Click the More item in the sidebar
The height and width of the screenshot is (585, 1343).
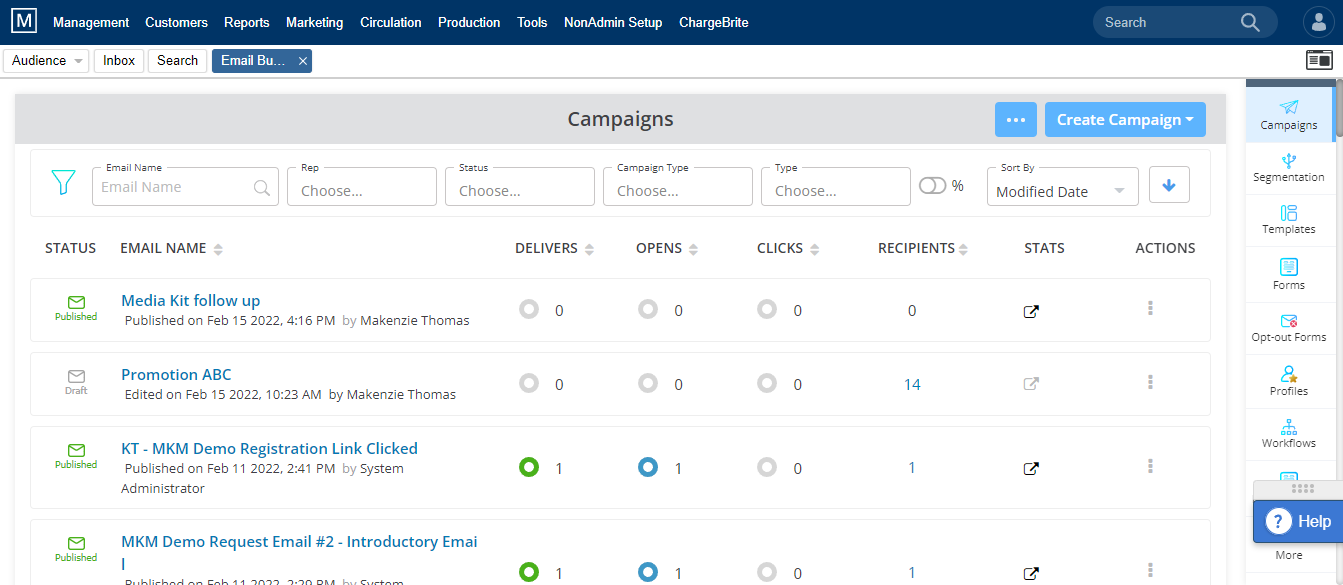tap(1289, 555)
